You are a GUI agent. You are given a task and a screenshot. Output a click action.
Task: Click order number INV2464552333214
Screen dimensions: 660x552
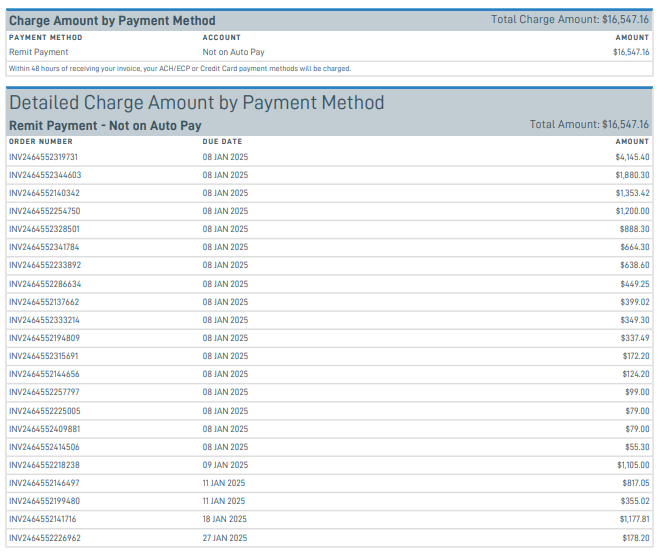click(x=44, y=320)
